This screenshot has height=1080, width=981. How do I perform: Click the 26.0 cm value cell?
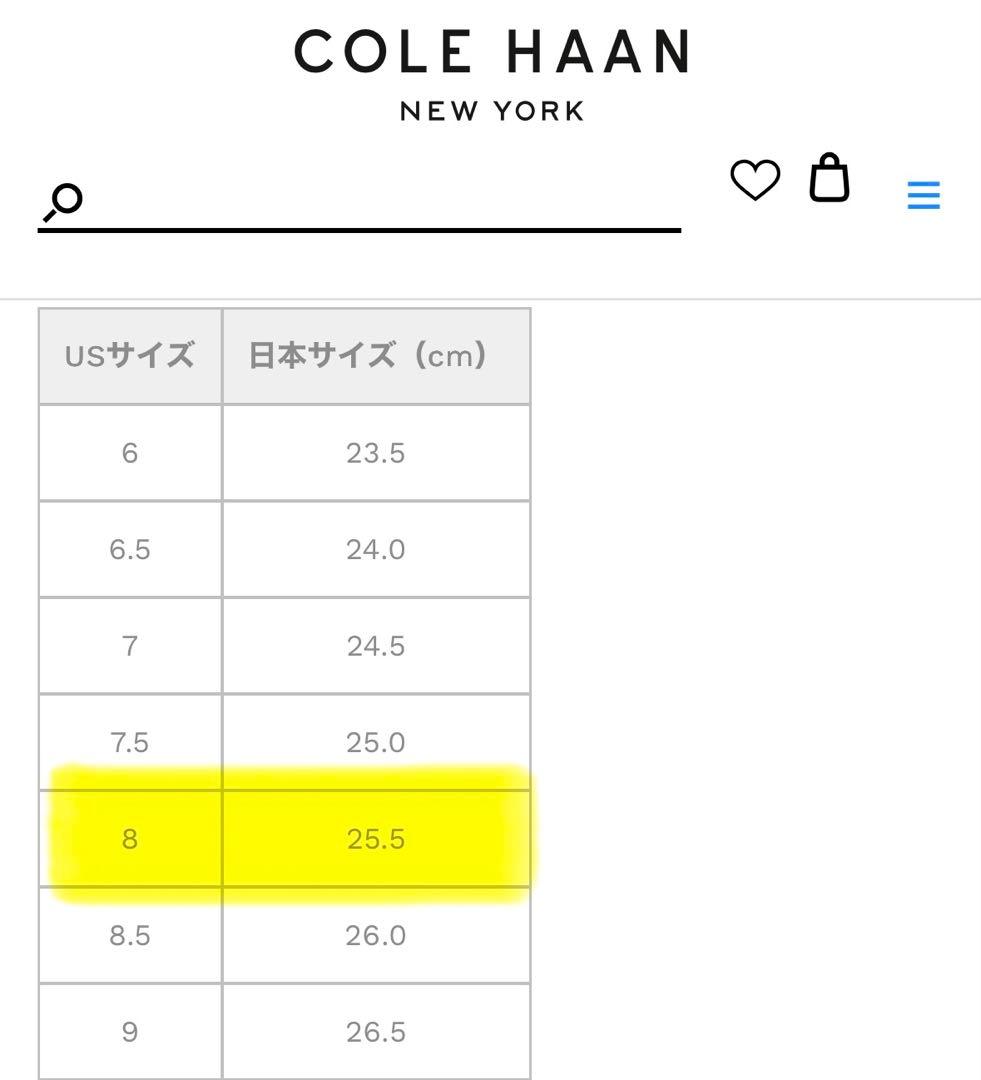[x=376, y=936]
